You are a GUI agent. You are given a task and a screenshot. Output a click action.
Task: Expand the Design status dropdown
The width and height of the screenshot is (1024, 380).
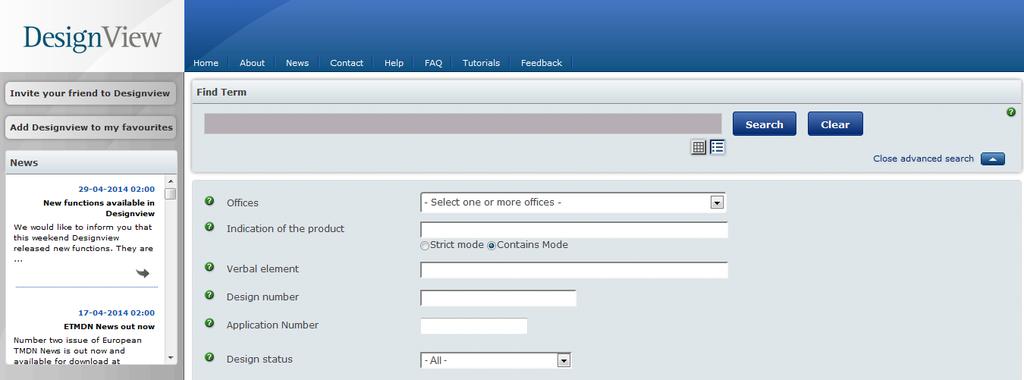[496, 360]
